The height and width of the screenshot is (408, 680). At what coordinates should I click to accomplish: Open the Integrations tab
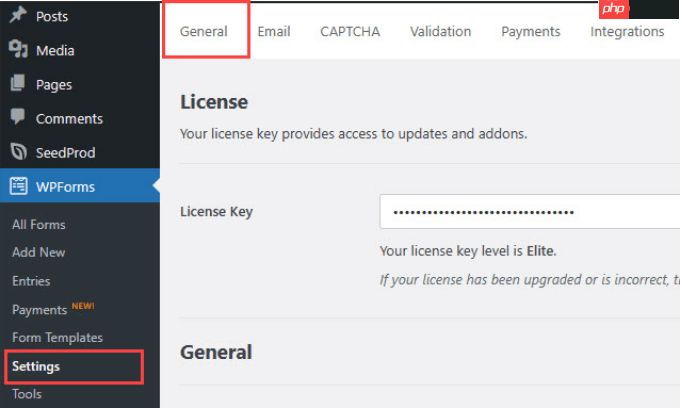pyautogui.click(x=627, y=32)
